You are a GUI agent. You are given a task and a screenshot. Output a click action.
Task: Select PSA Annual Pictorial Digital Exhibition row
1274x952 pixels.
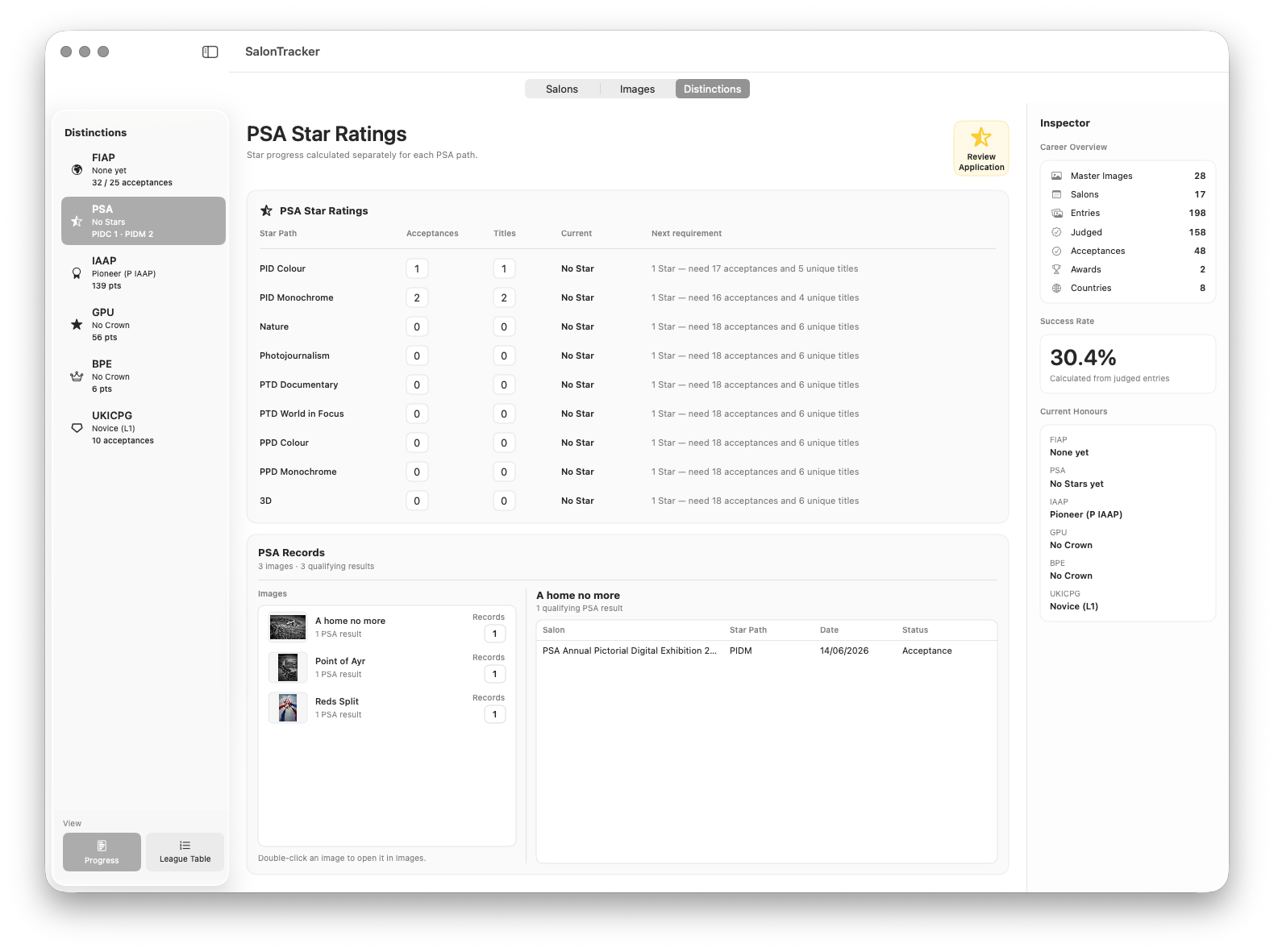(x=766, y=651)
